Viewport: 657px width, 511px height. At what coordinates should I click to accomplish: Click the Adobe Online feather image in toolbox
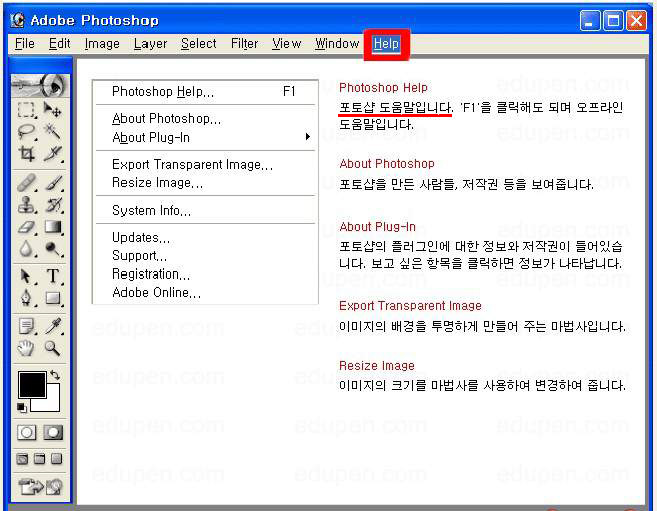coord(40,85)
